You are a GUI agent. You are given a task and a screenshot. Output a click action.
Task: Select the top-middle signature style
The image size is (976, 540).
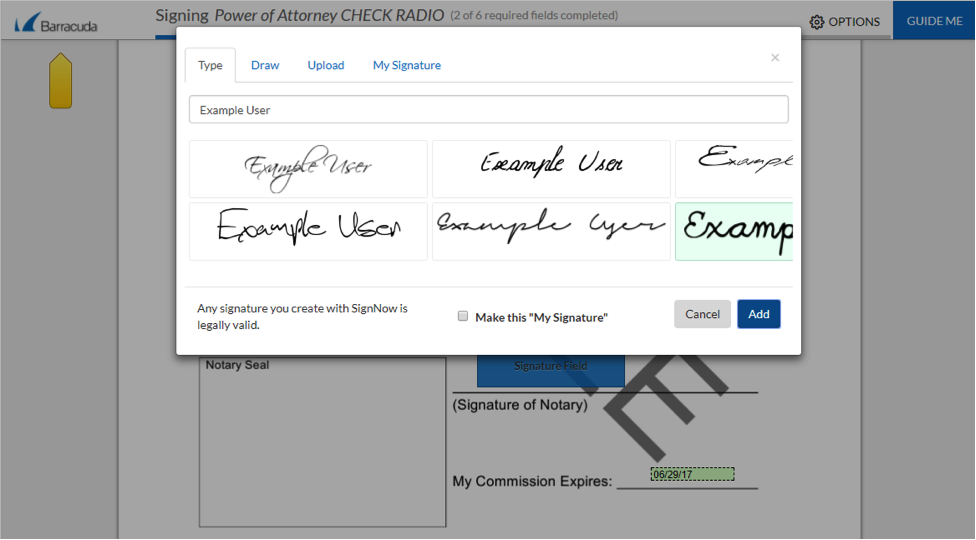tap(551, 169)
